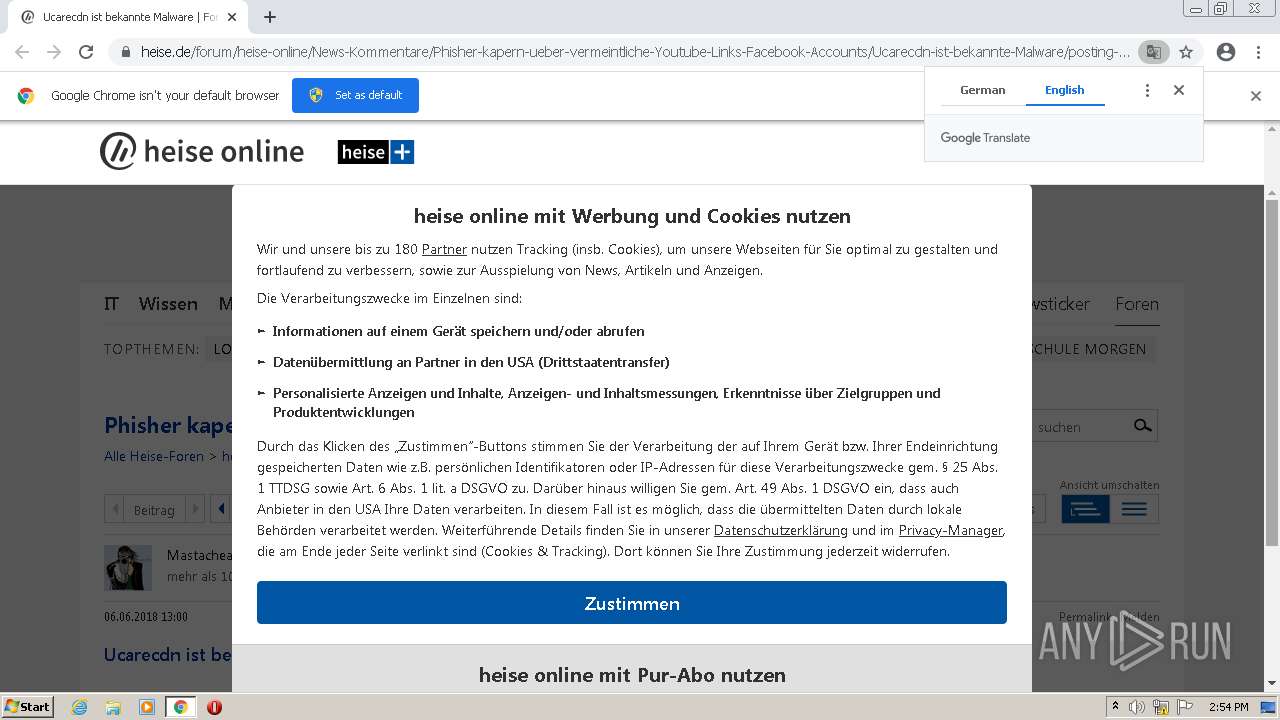Image resolution: width=1280 pixels, height=720 pixels.
Task: Open the Partner link
Action: pyautogui.click(x=444, y=249)
